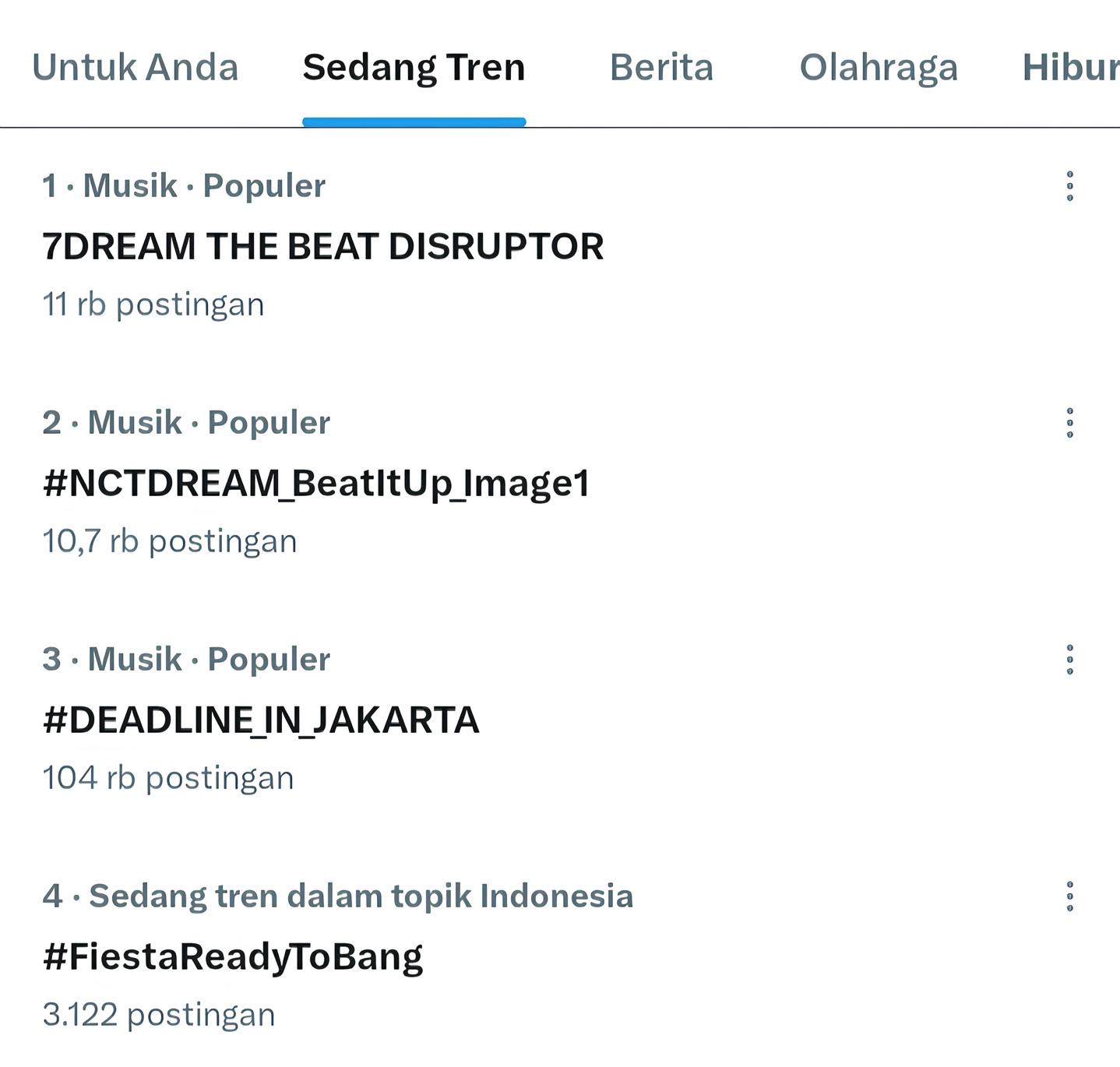Click the 104 rb postingan count
This screenshot has height=1067, width=1120.
pyautogui.click(x=168, y=778)
